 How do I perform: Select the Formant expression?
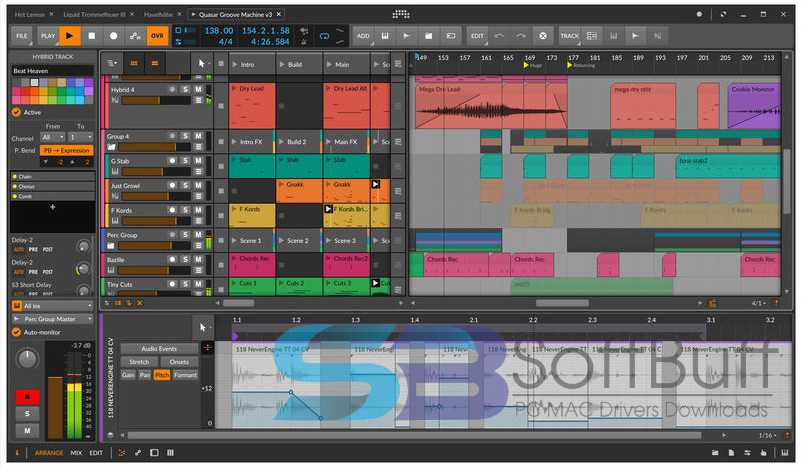click(x=185, y=375)
